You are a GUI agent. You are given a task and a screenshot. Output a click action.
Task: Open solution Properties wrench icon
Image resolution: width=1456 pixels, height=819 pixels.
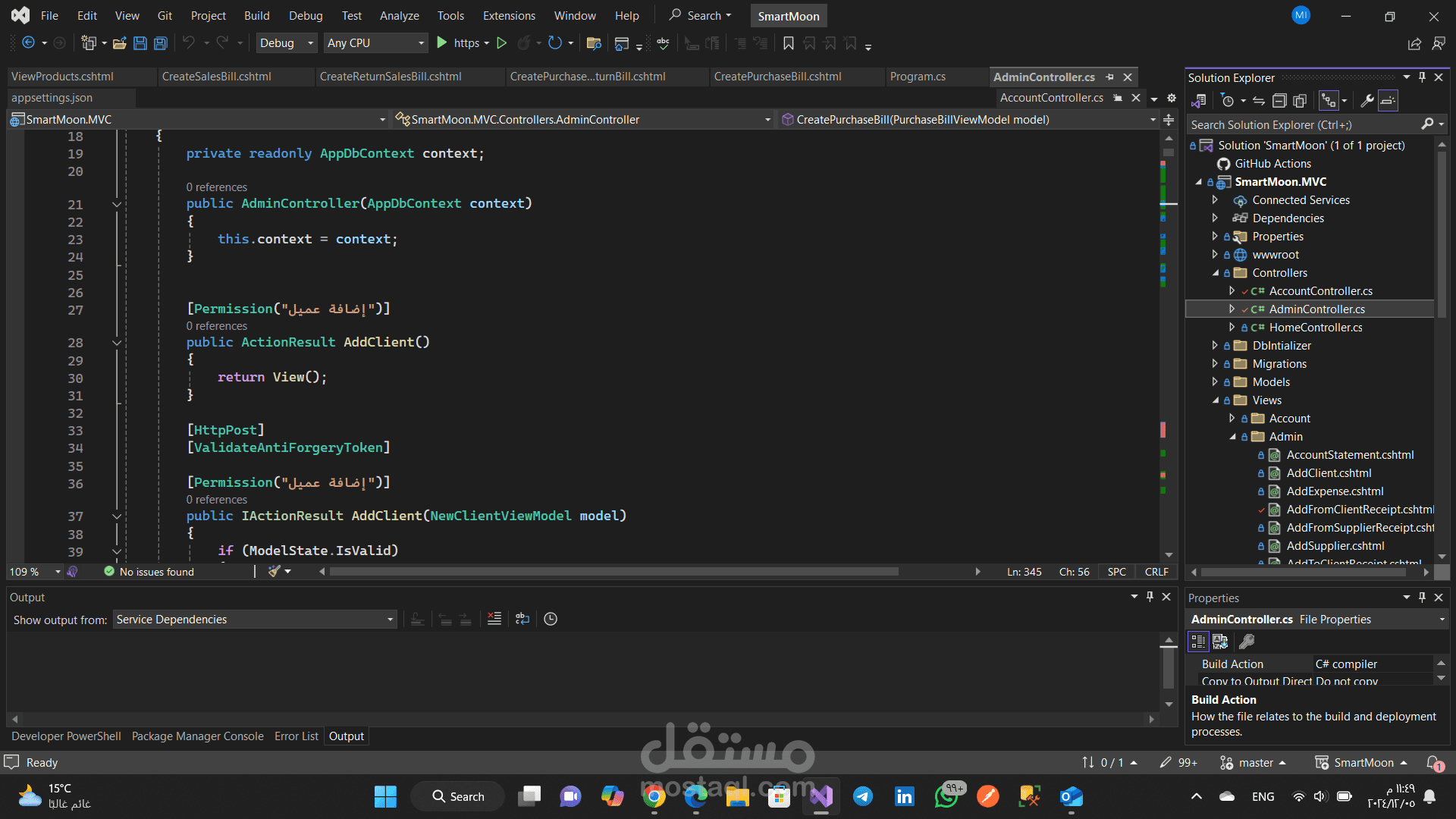click(1367, 101)
